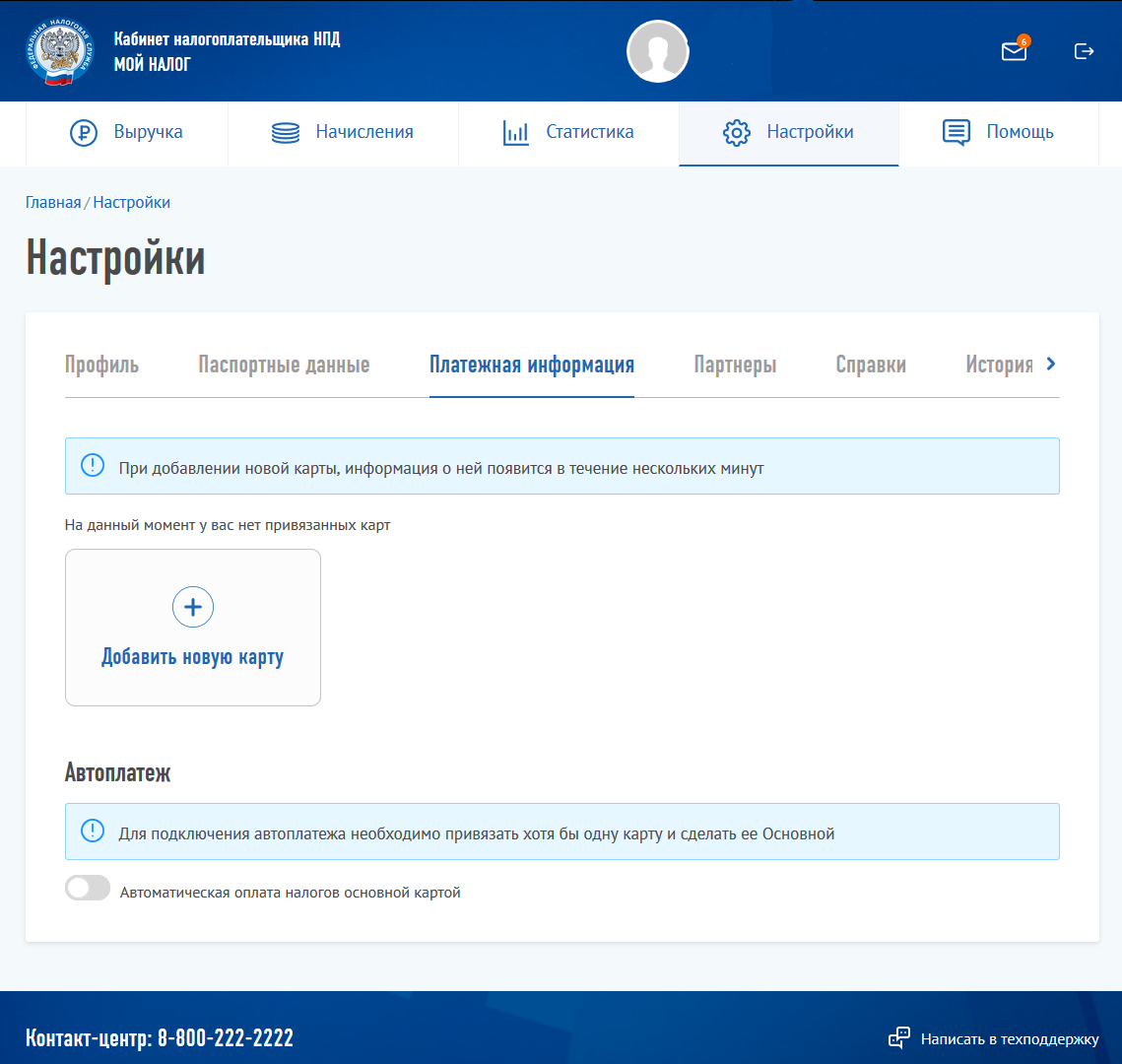1122x1064 pixels.
Task: Open messages via the envelope icon
Action: (1014, 51)
